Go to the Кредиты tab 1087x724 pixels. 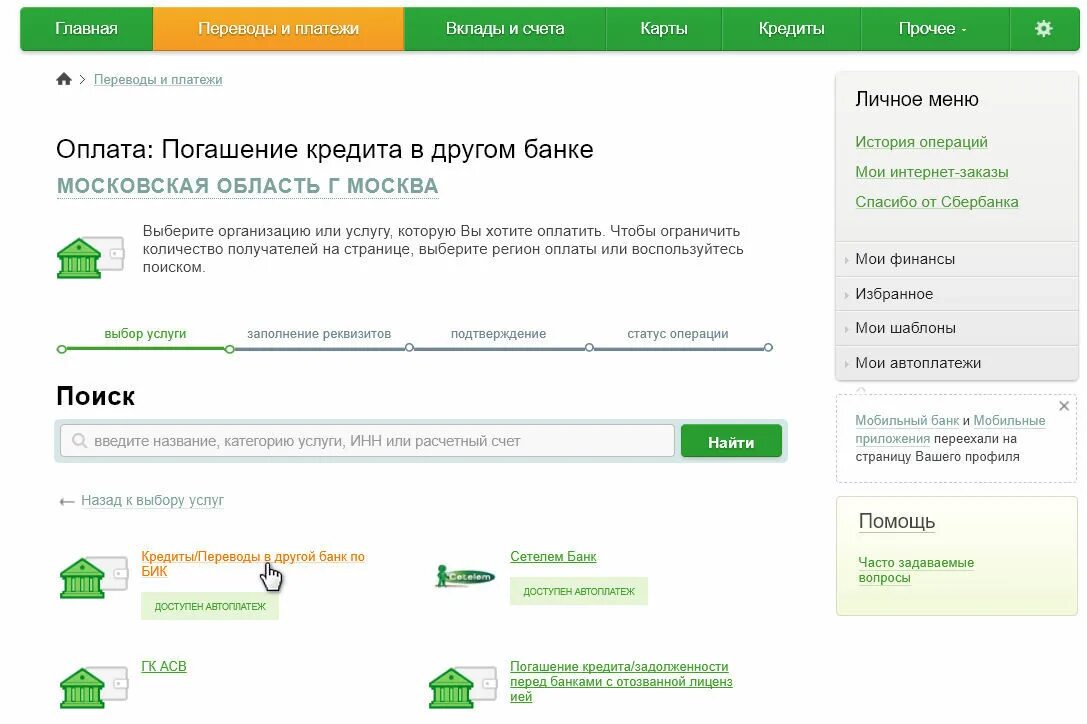792,29
